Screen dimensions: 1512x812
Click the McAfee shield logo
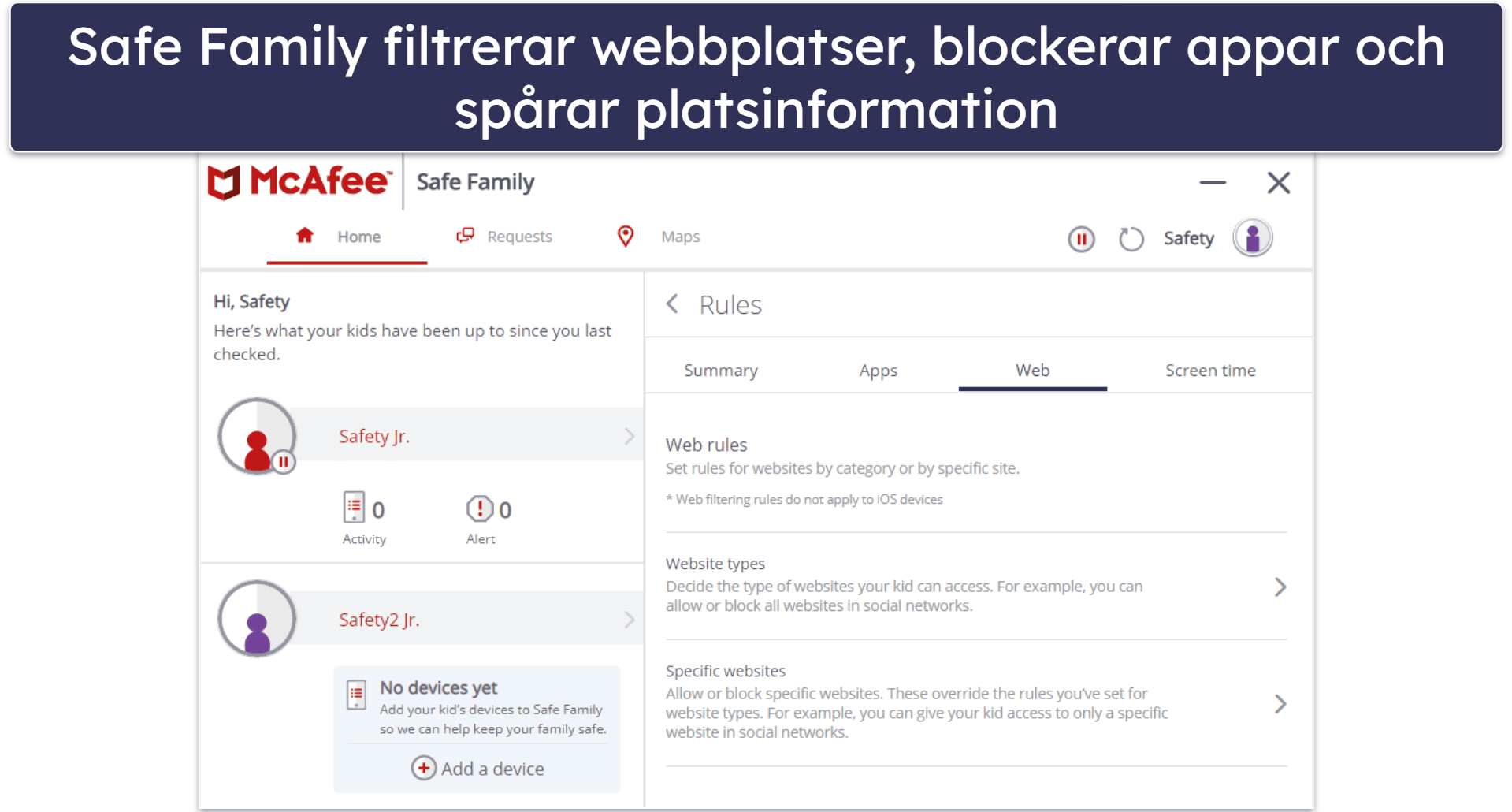(x=224, y=183)
